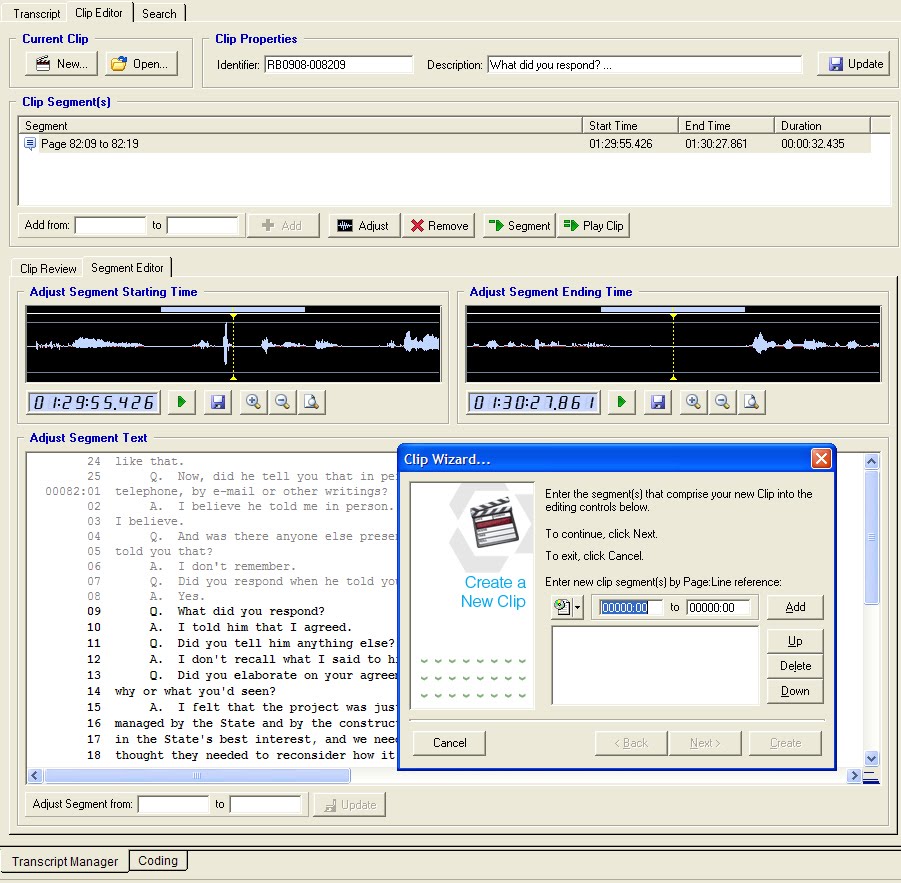Play the full clip with Play Clip

pyautogui.click(x=592, y=225)
